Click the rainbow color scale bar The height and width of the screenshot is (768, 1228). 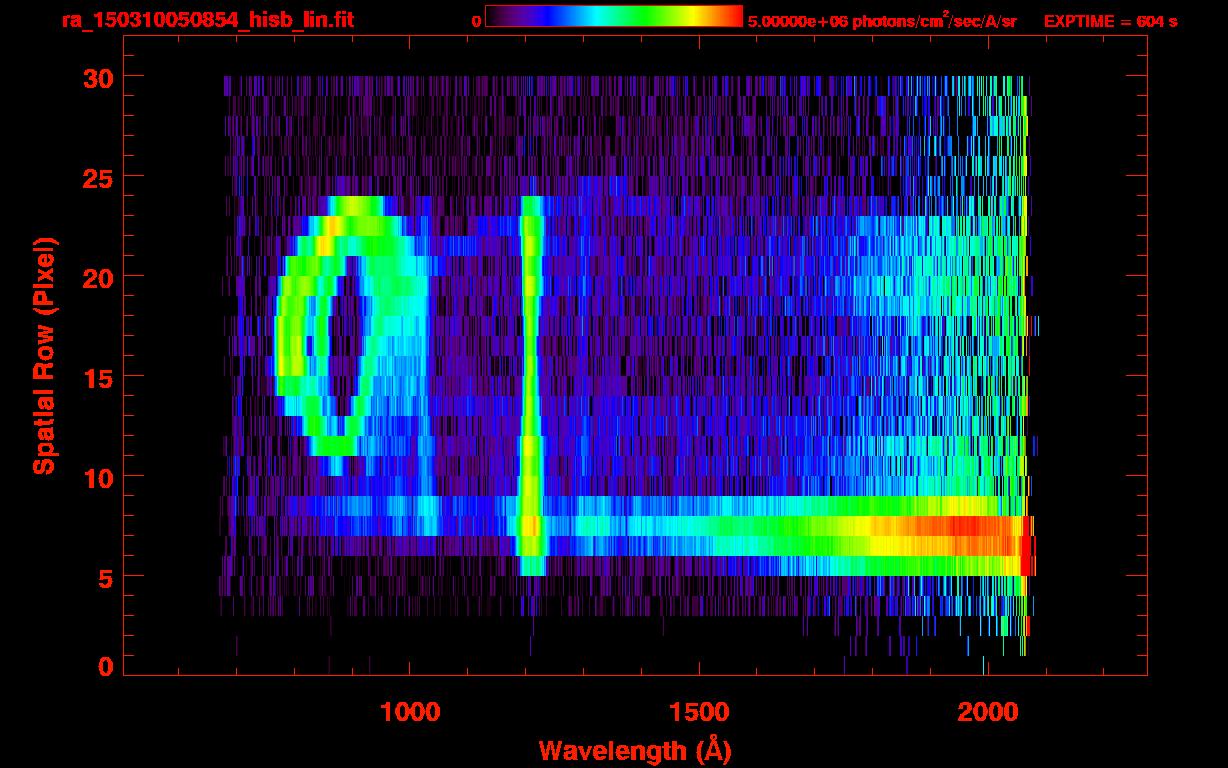pyautogui.click(x=614, y=16)
